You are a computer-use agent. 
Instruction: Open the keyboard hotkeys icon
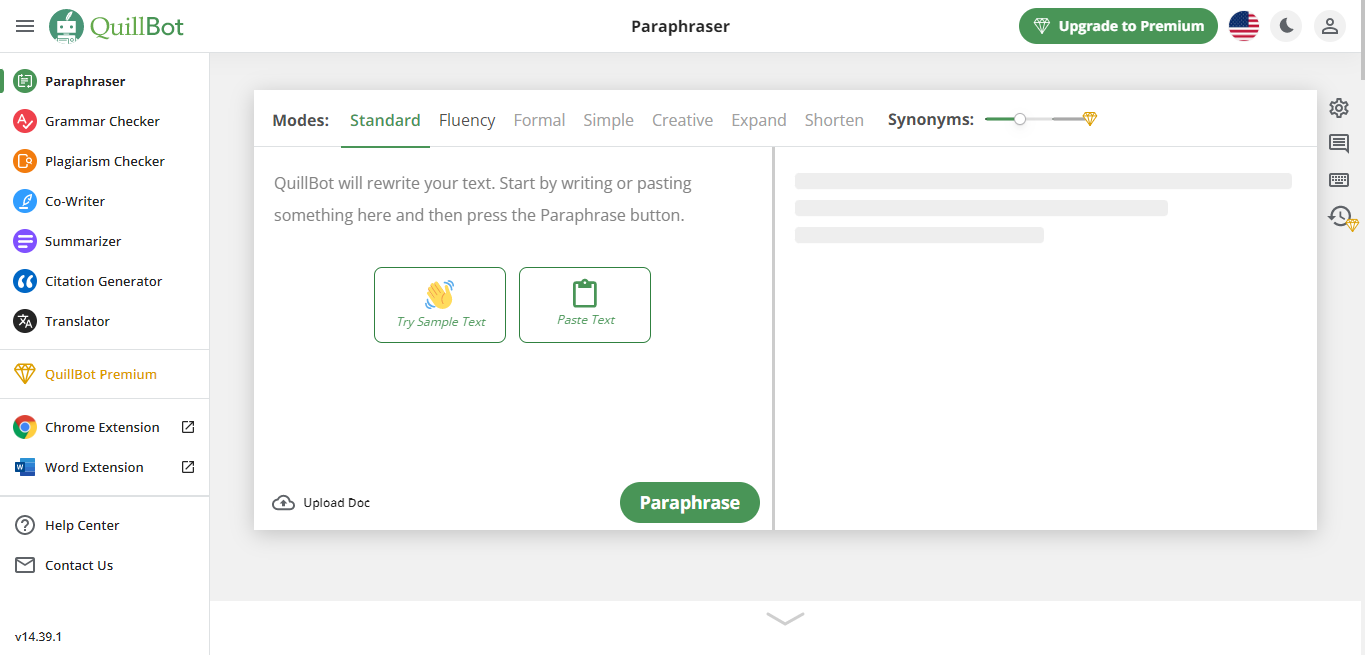1339,180
